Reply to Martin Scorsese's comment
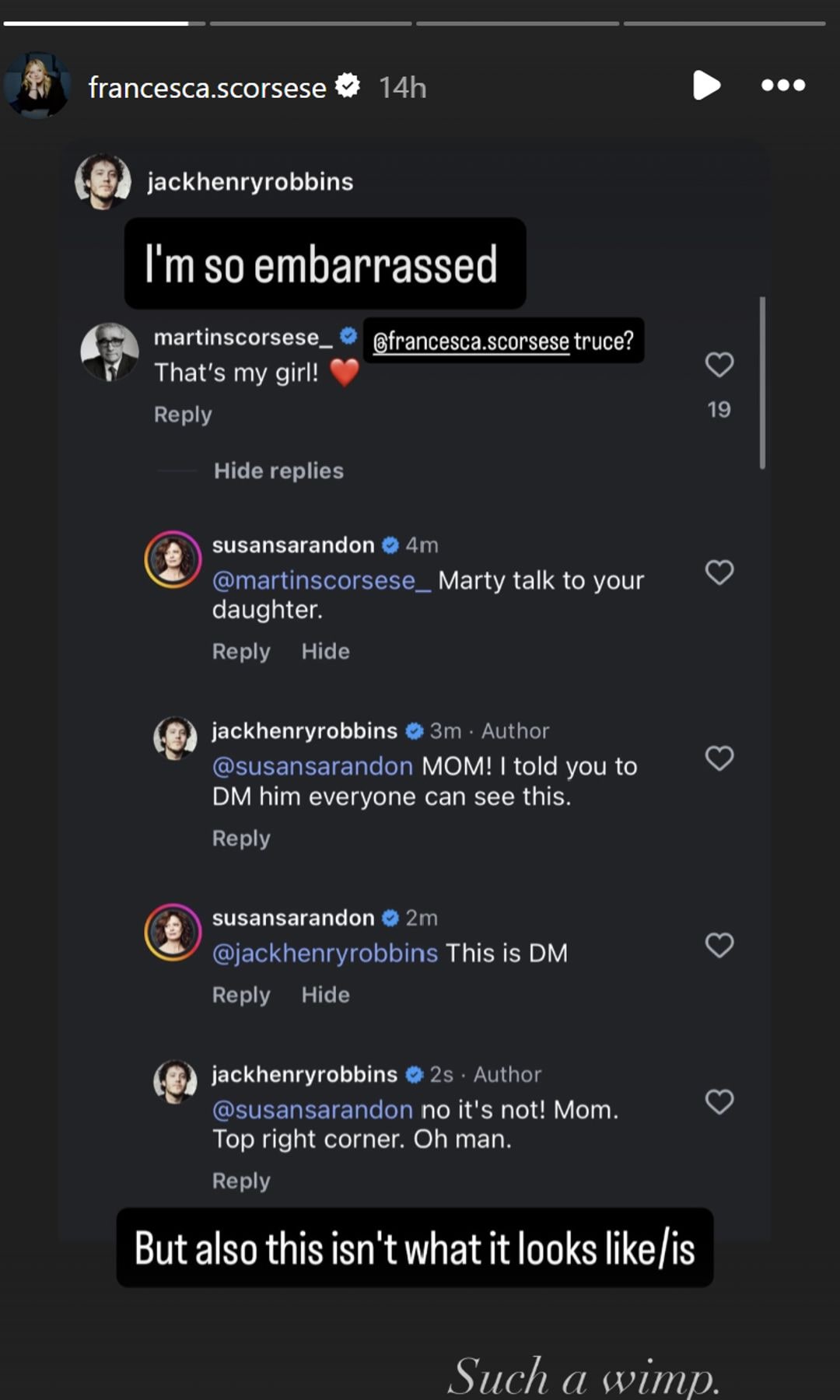Screen dimensions: 840x1400 pos(182,414)
